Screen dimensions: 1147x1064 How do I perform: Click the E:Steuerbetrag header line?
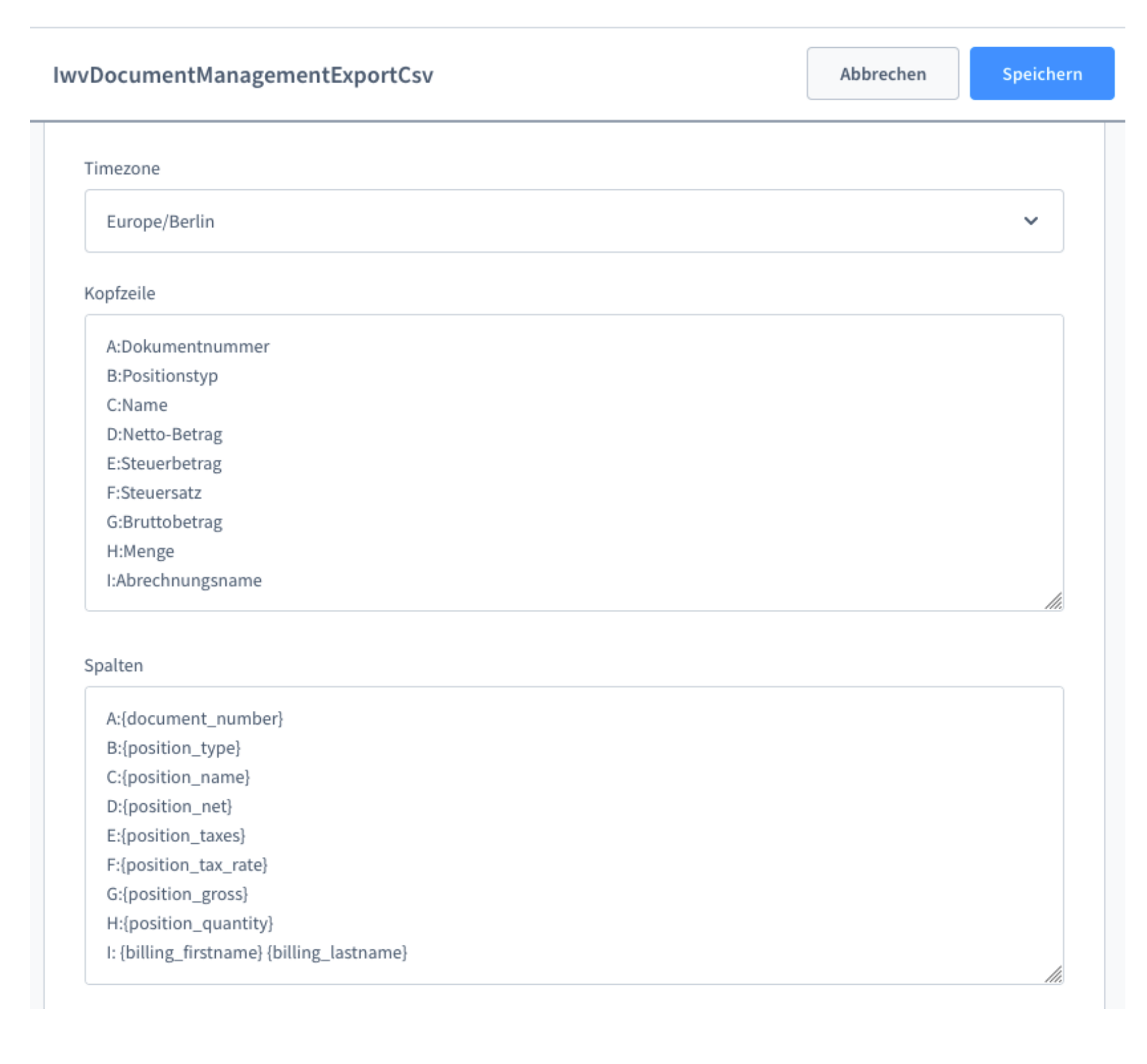(165, 464)
